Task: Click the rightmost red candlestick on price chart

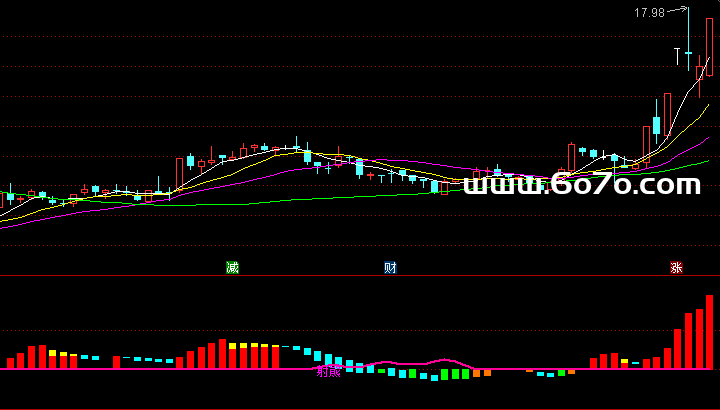Action: [x=710, y=47]
